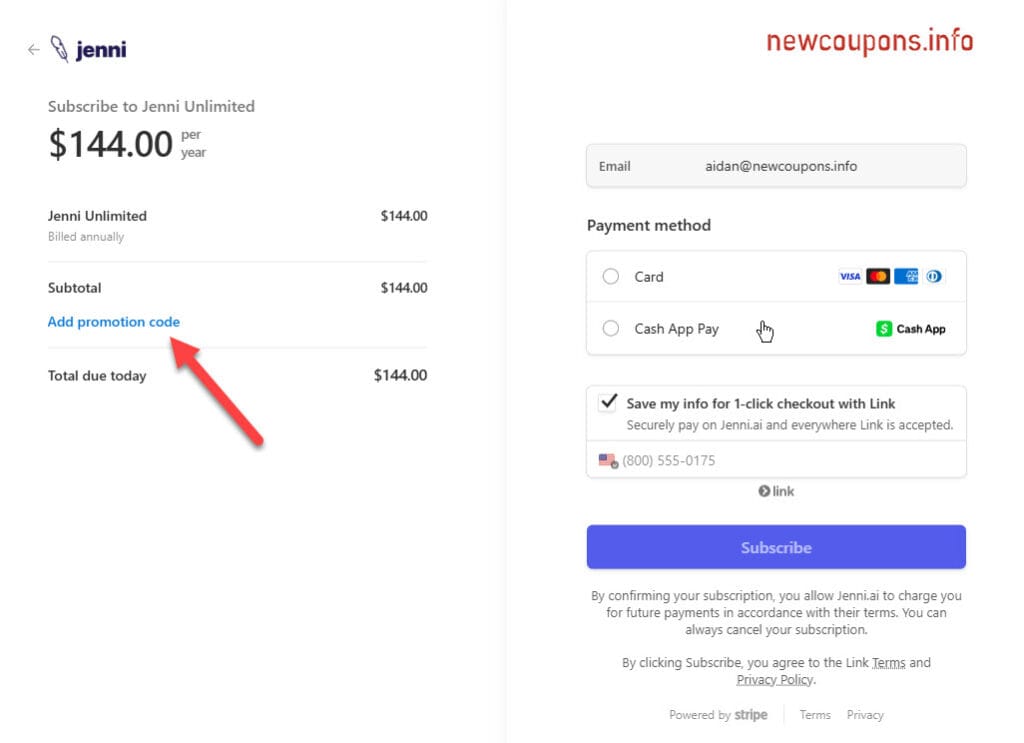Open the footer Terms link

pos(815,715)
